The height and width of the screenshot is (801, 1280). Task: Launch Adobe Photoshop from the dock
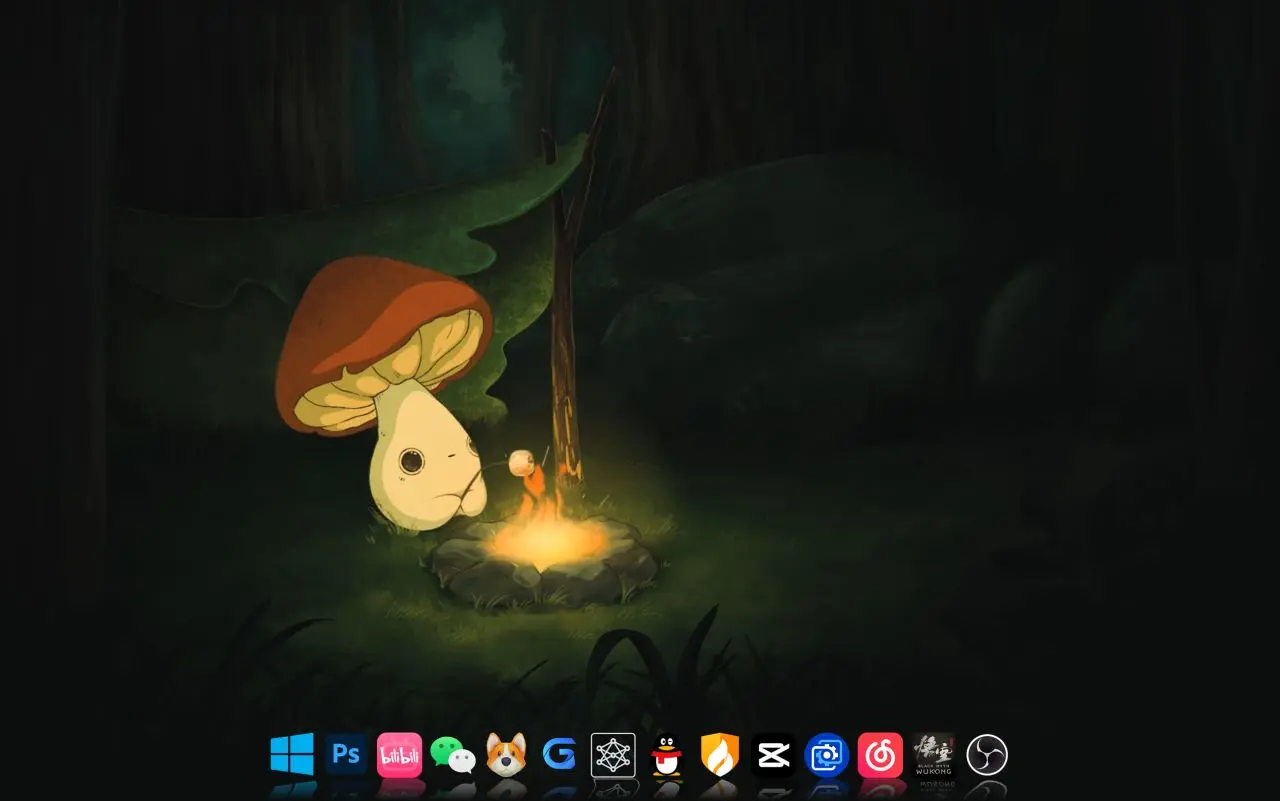coord(346,754)
